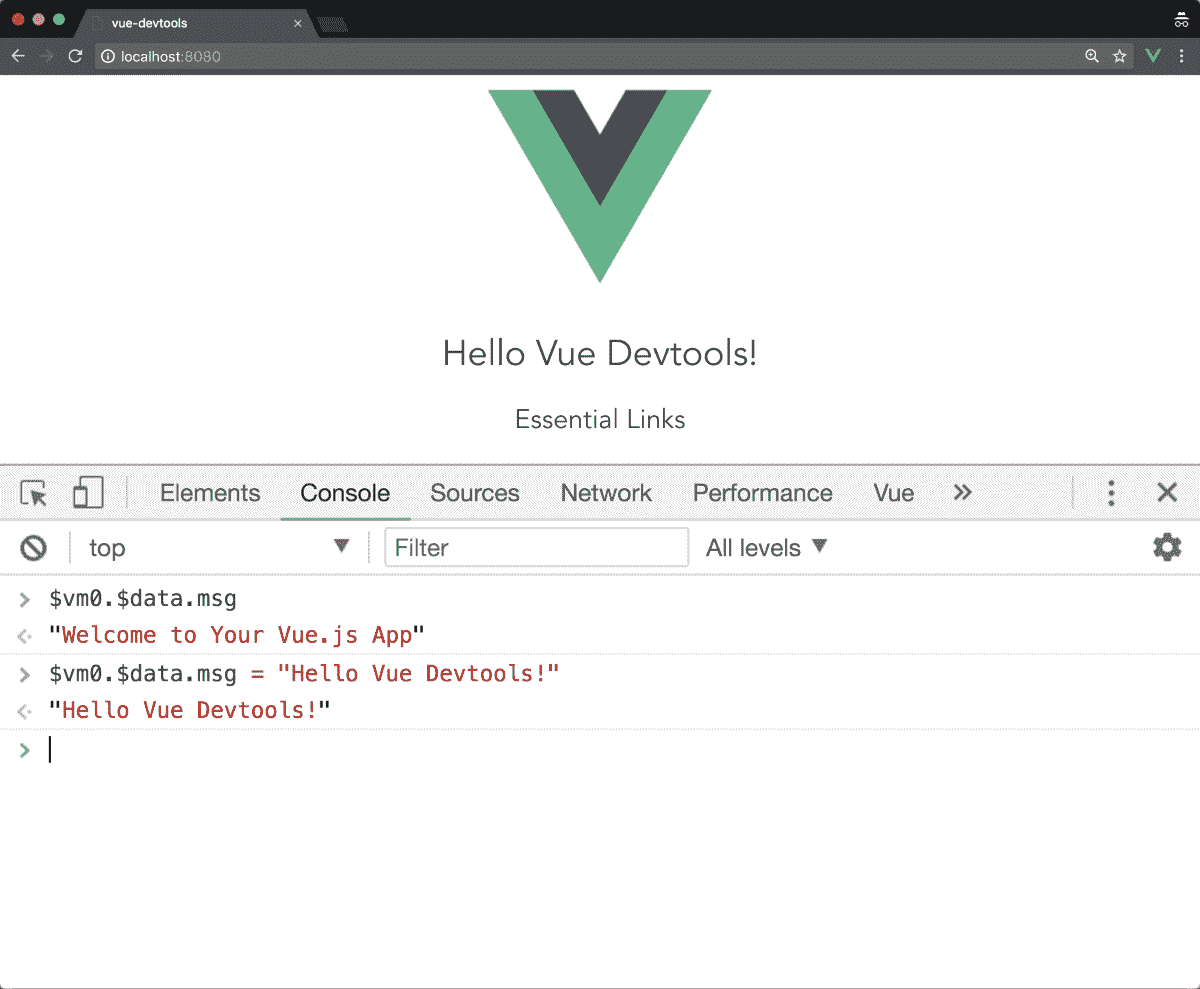Screen dimensions: 1200x989
Task: Open the All levels log dropdown
Action: 767,547
